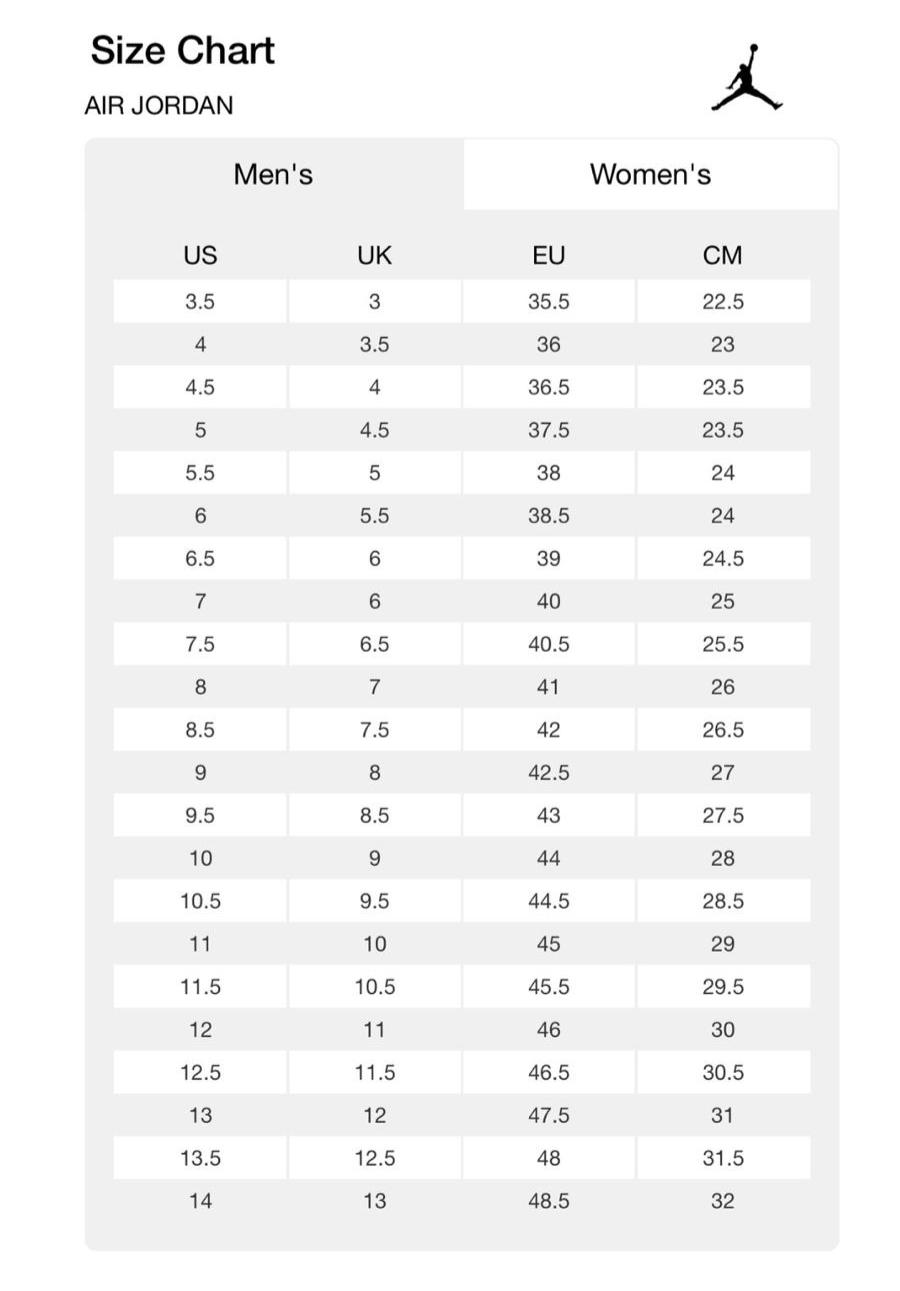Screen dimensions: 900x1291
Task: Click the US column header
Action: 200,255
